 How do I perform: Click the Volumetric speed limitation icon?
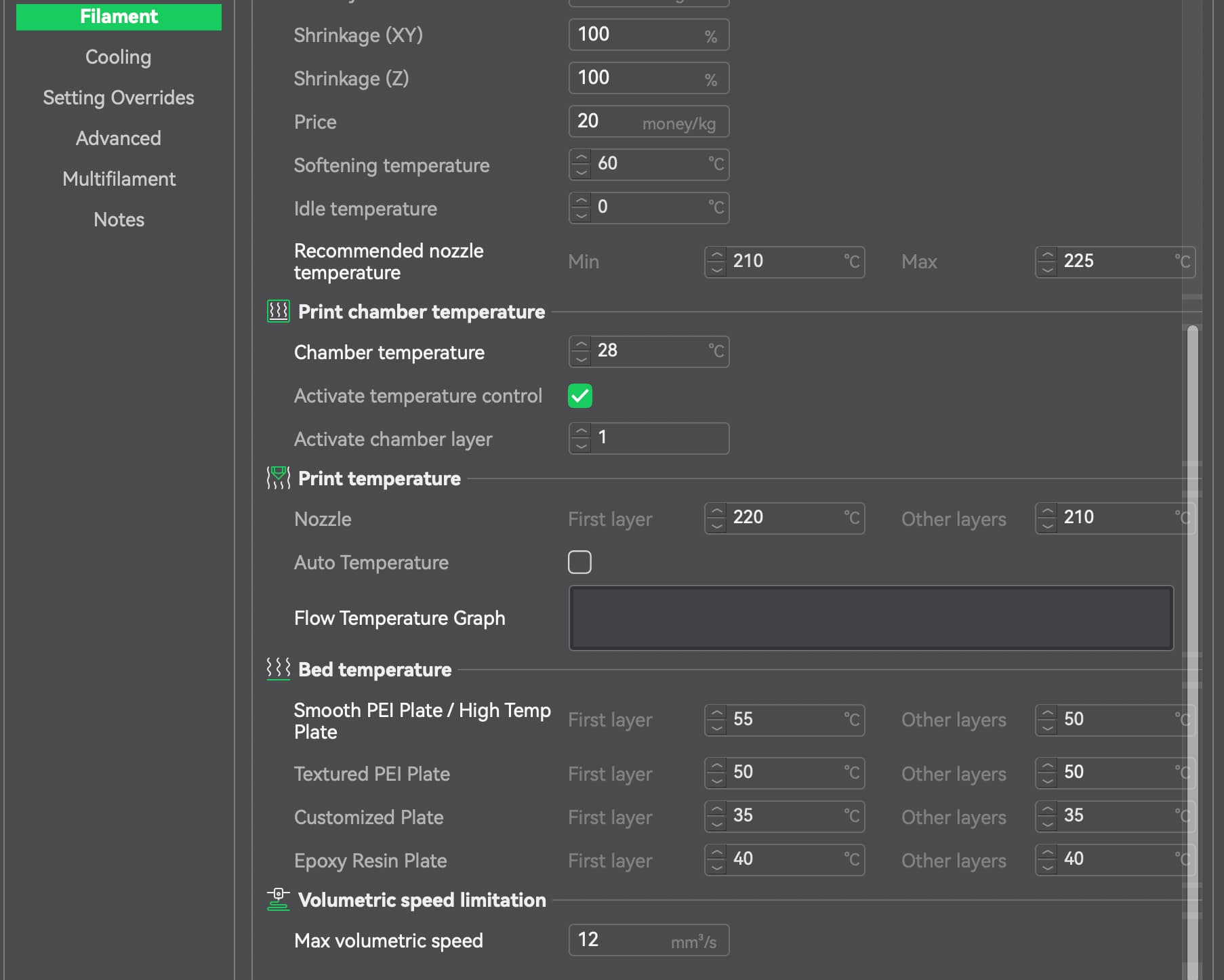point(278,899)
